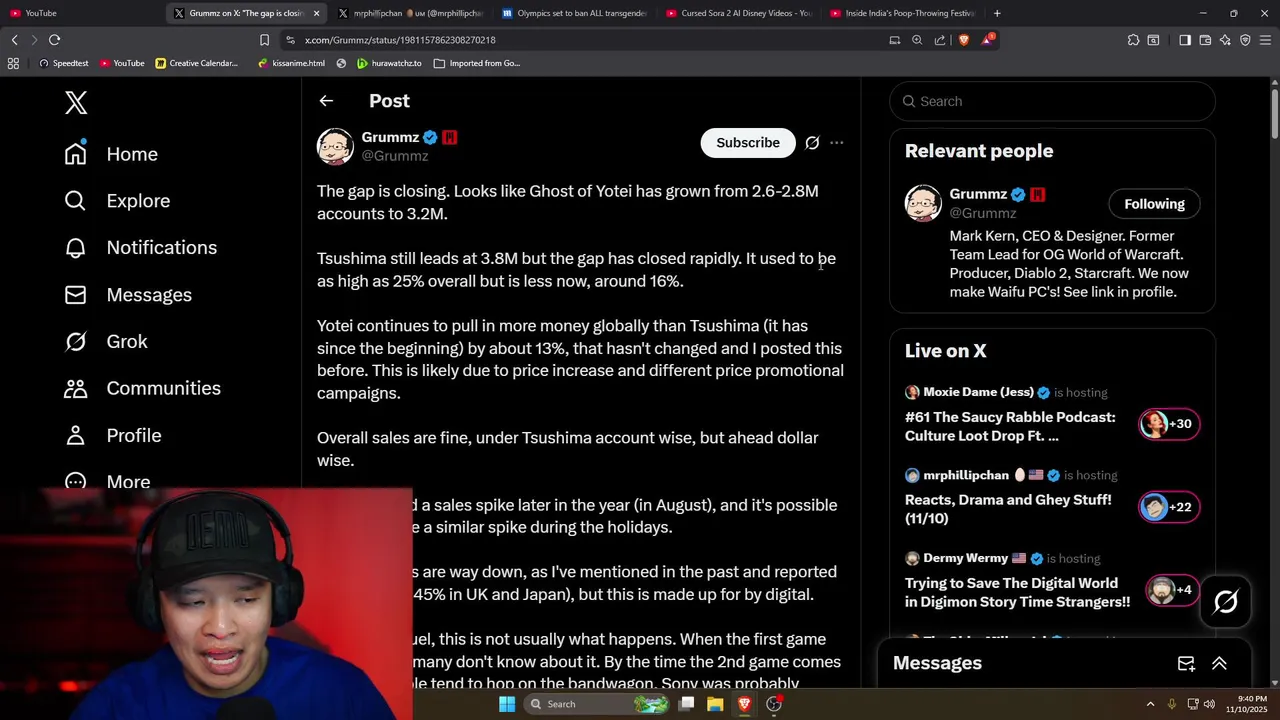Screen dimensions: 1280x720
Task: Open Digimon Story Time Strangers live space
Action: pos(1017,592)
